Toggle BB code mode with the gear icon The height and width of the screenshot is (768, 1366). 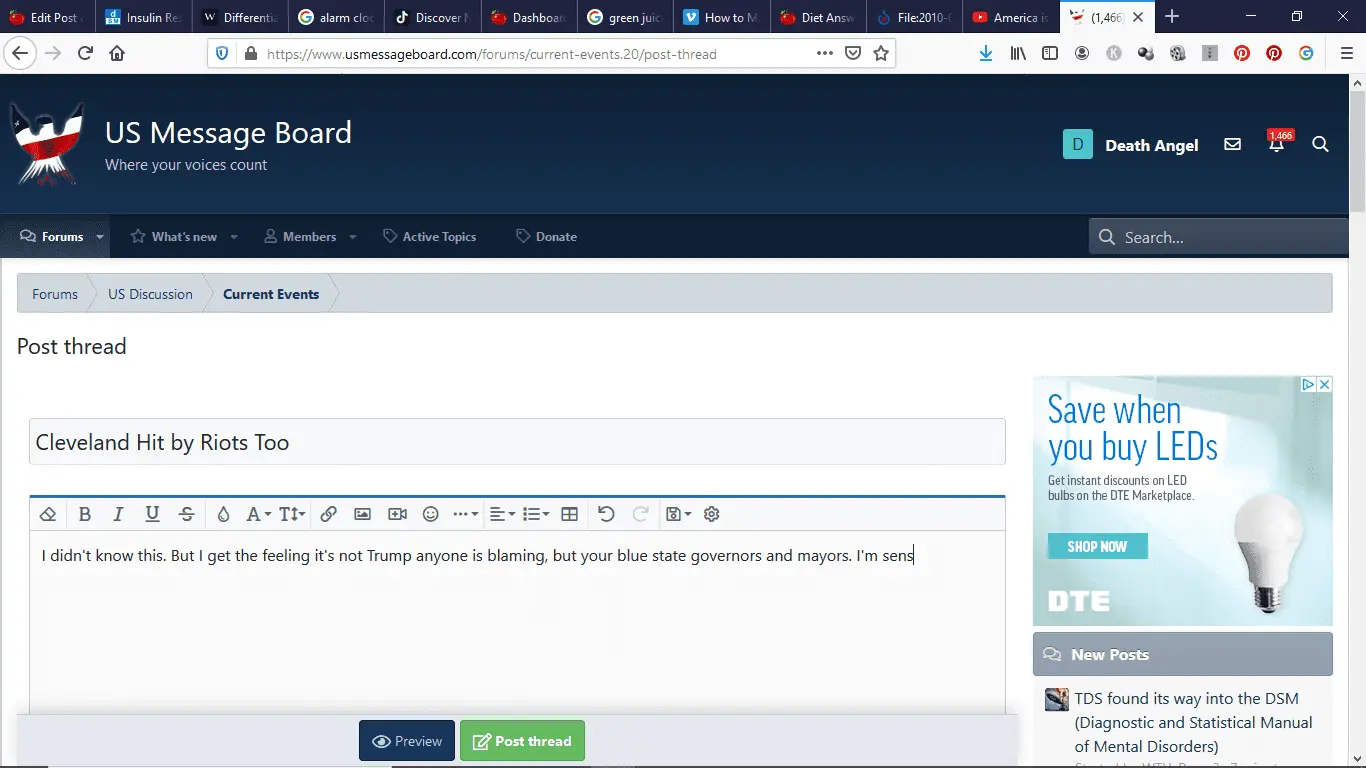[712, 514]
